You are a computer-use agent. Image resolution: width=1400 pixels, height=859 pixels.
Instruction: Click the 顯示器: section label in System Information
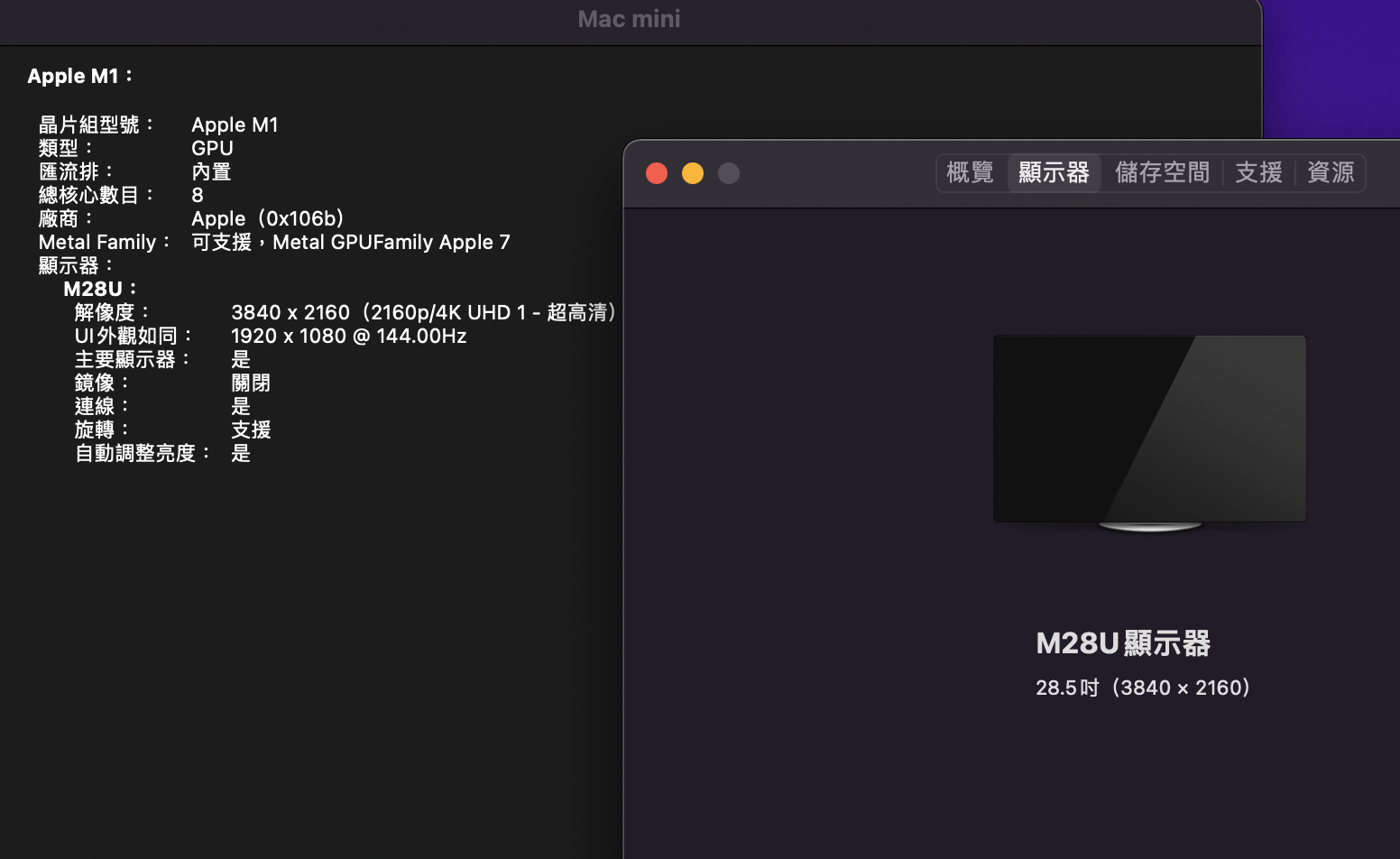[77, 265]
